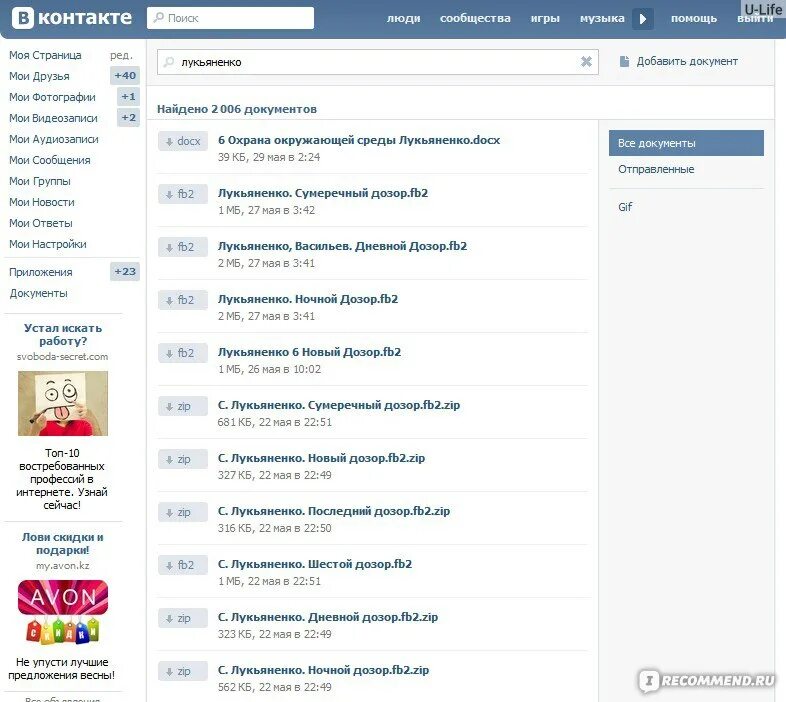Clear the лукьяненко search with the X icon
This screenshot has height=702, width=786.
(586, 62)
